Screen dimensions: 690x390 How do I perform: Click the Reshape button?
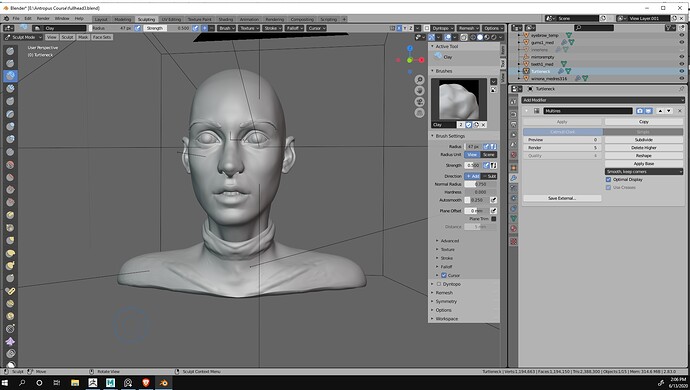click(x=644, y=155)
